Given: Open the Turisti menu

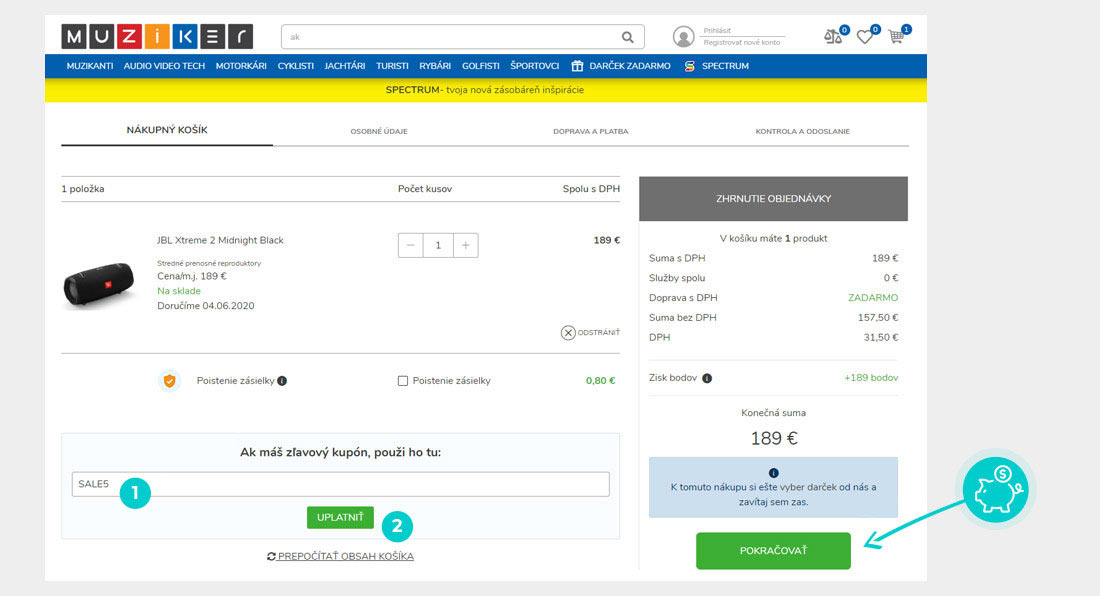Looking at the screenshot, I should [x=392, y=66].
